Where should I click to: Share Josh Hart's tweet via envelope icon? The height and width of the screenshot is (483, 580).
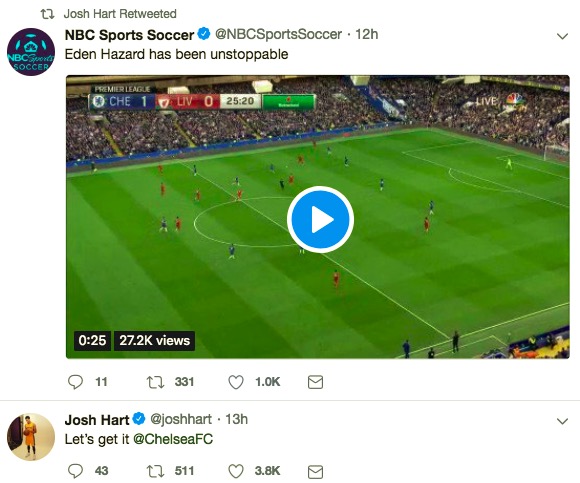pyautogui.click(x=316, y=472)
